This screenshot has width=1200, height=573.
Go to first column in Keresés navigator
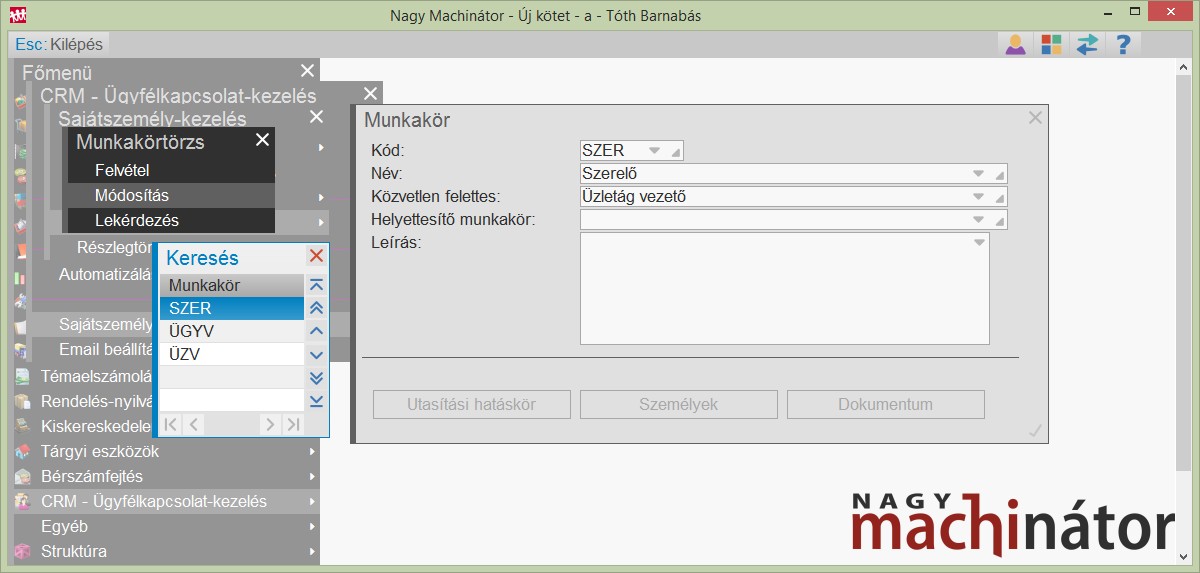click(171, 424)
